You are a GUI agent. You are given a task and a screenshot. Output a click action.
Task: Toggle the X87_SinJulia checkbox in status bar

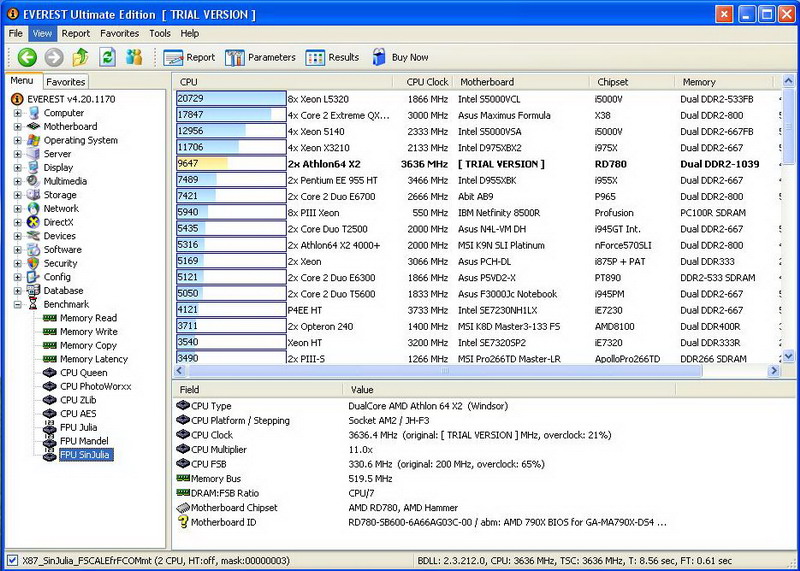click(x=11, y=561)
